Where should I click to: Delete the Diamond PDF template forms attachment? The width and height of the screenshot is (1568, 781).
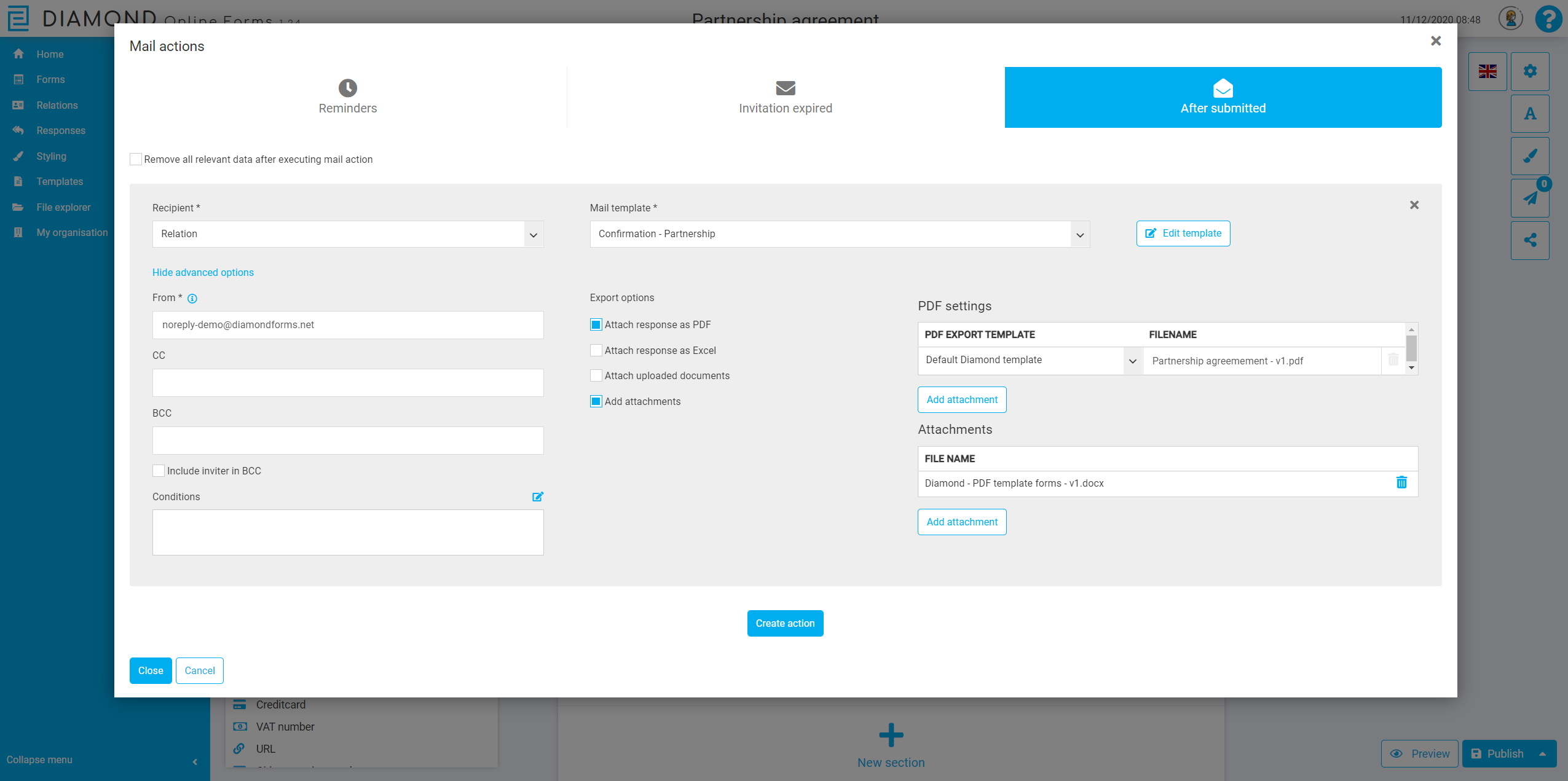pyautogui.click(x=1401, y=483)
